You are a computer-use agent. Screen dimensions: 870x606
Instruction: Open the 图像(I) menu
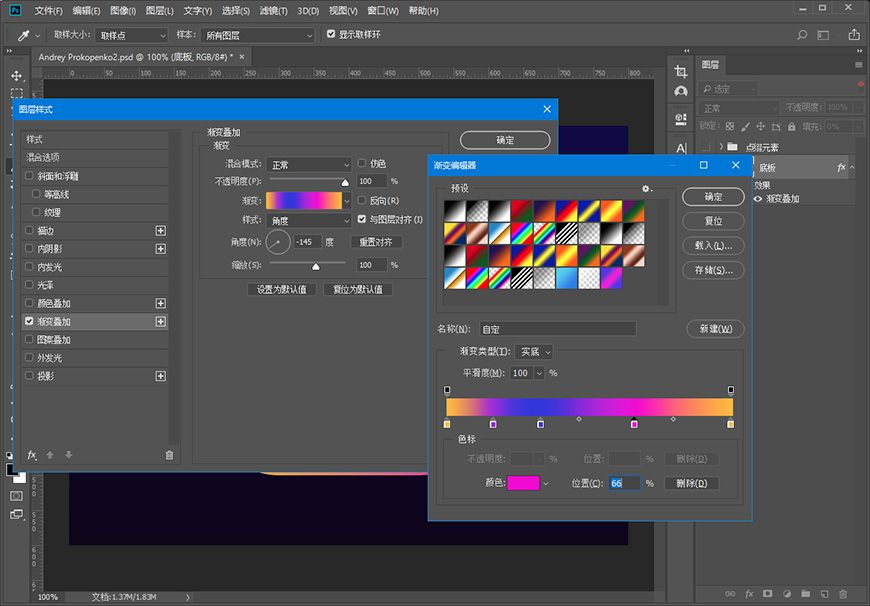[x=123, y=11]
